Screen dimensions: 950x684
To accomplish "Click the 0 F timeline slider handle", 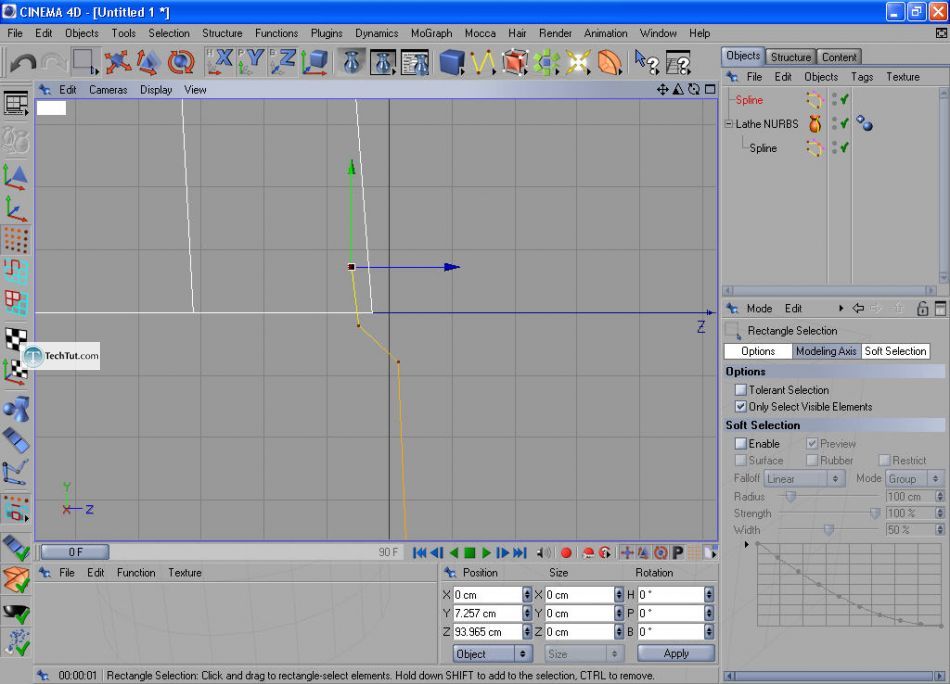I will click(75, 552).
